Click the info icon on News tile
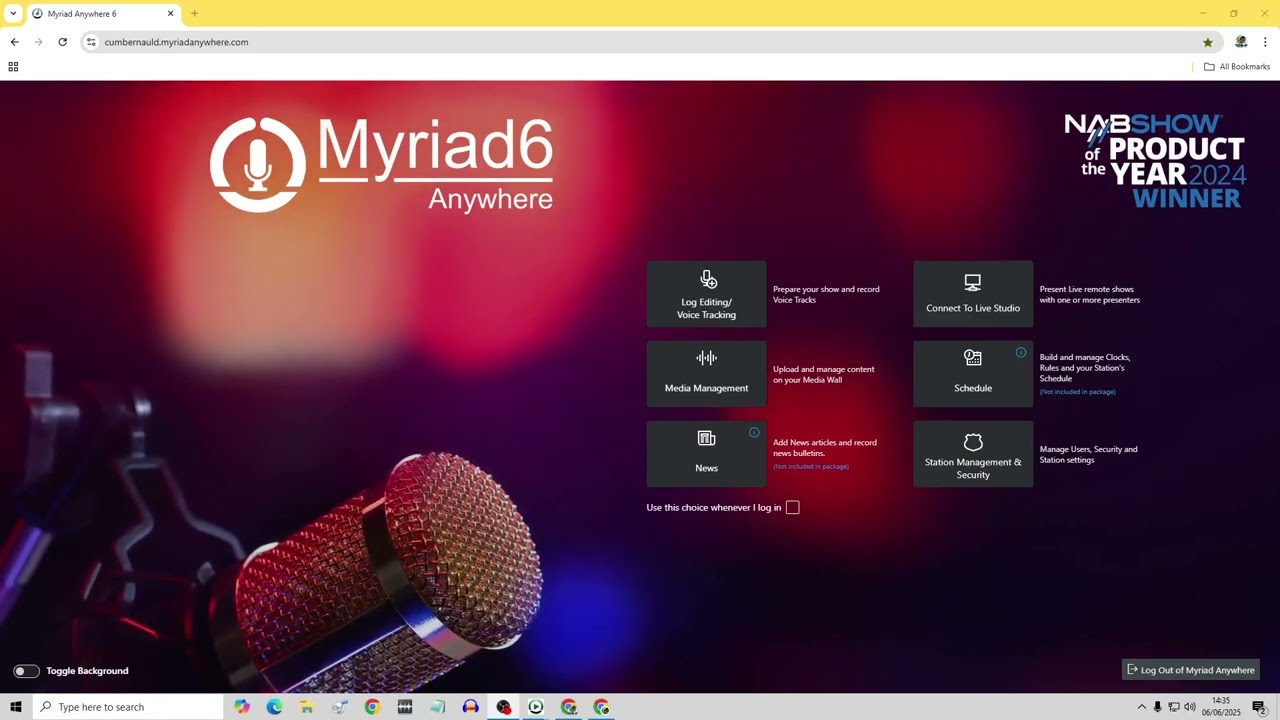This screenshot has height=720, width=1280. point(754,432)
